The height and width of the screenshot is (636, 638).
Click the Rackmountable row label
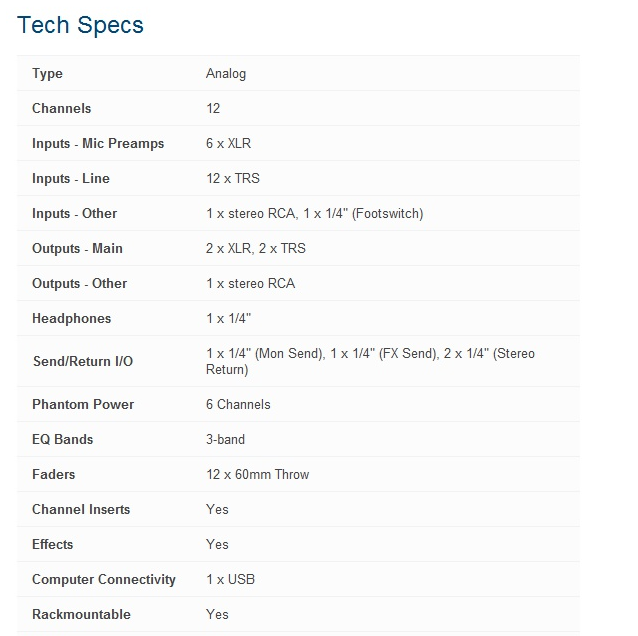click(81, 614)
